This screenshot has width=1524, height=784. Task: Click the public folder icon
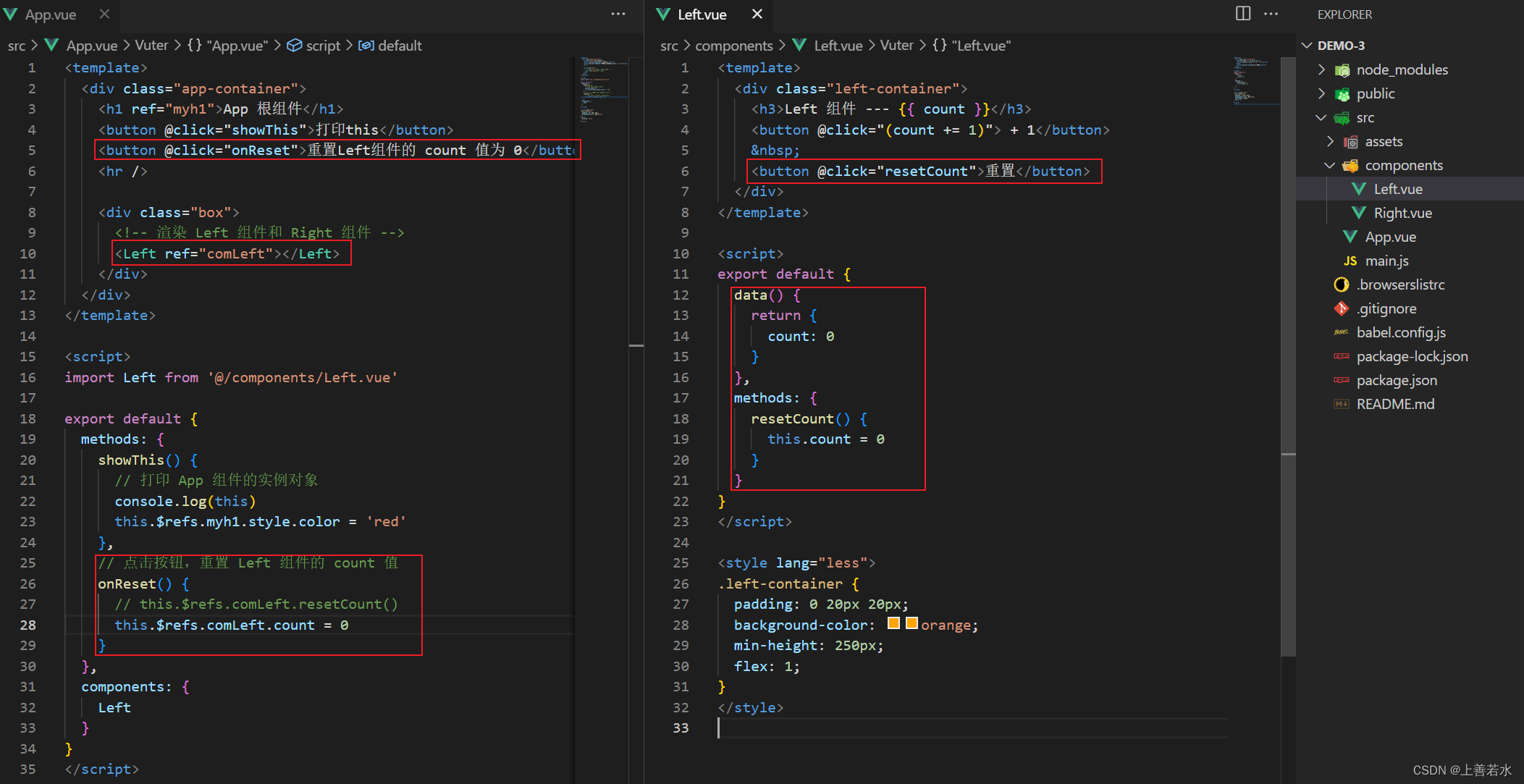pyautogui.click(x=1342, y=94)
